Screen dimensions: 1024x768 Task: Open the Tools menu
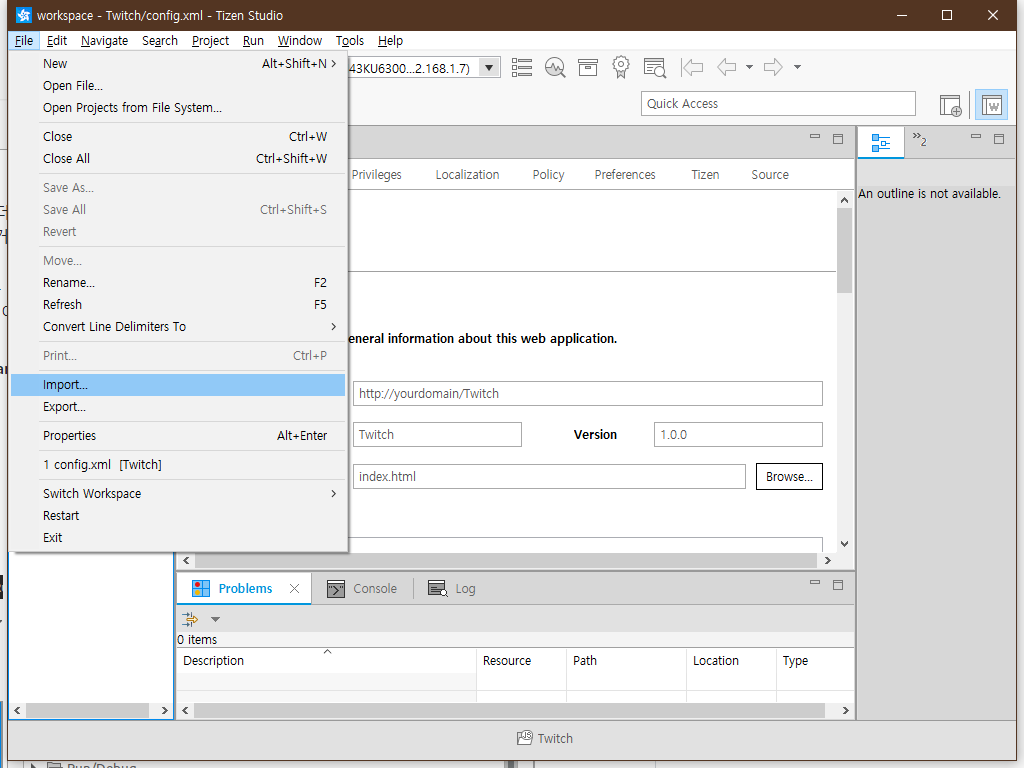349,40
